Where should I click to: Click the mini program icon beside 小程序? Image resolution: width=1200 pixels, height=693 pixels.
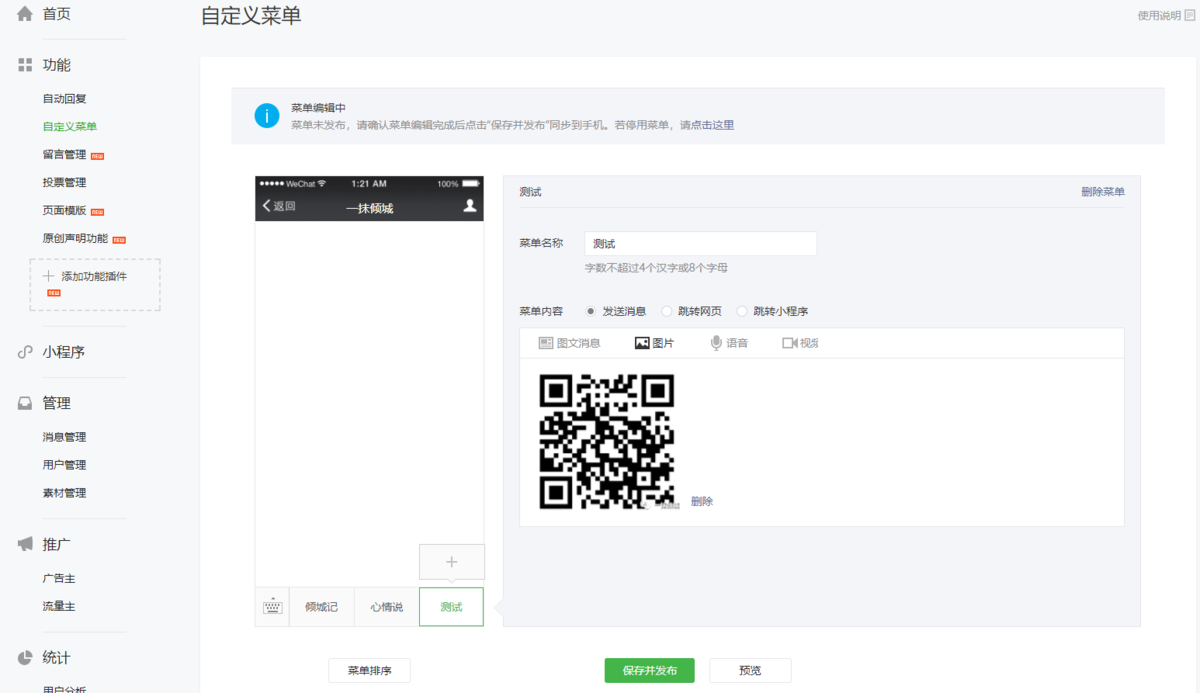click(x=25, y=352)
